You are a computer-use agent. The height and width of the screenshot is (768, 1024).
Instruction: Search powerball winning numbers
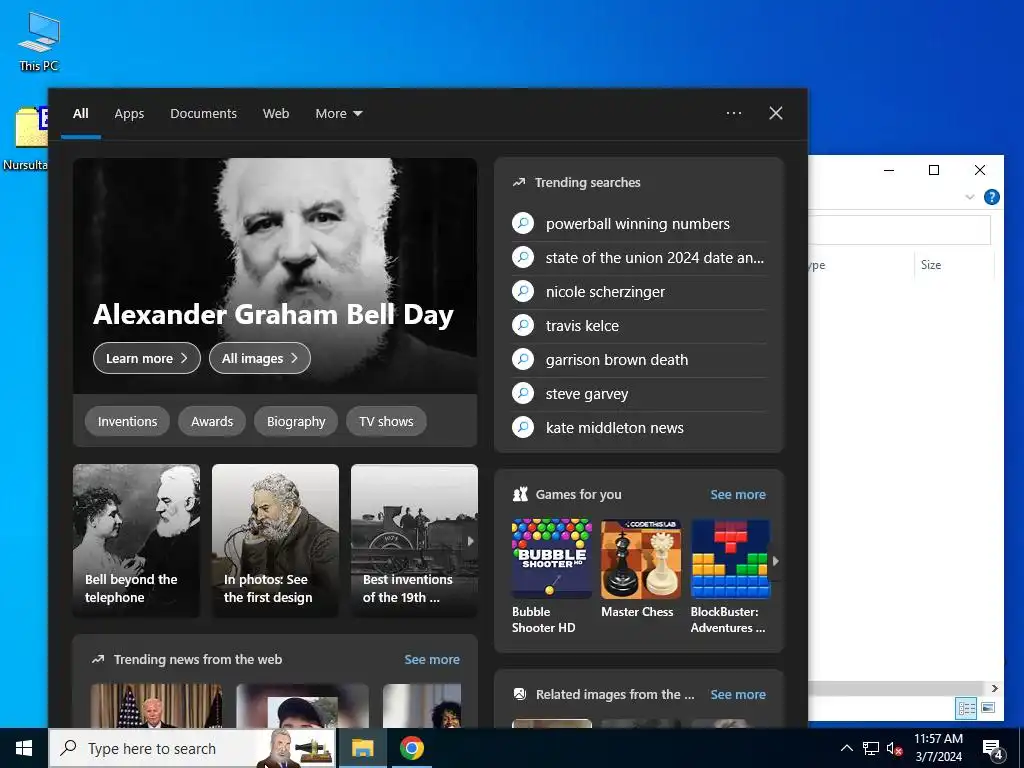coord(638,224)
